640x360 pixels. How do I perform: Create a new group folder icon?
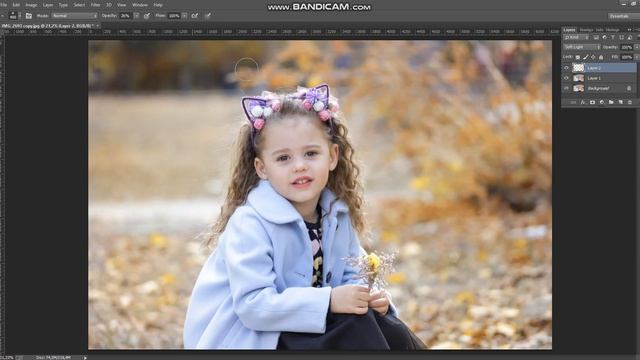pyautogui.click(x=611, y=102)
